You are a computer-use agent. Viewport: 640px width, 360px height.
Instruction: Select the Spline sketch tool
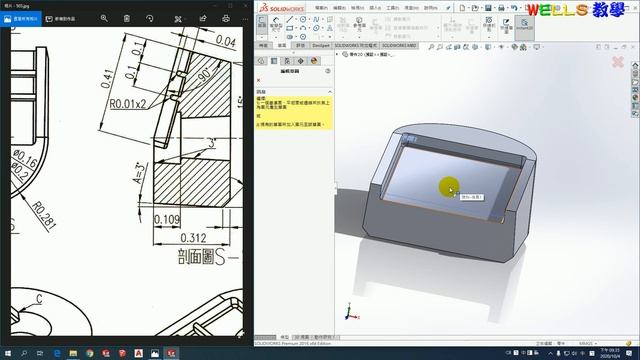click(316, 19)
